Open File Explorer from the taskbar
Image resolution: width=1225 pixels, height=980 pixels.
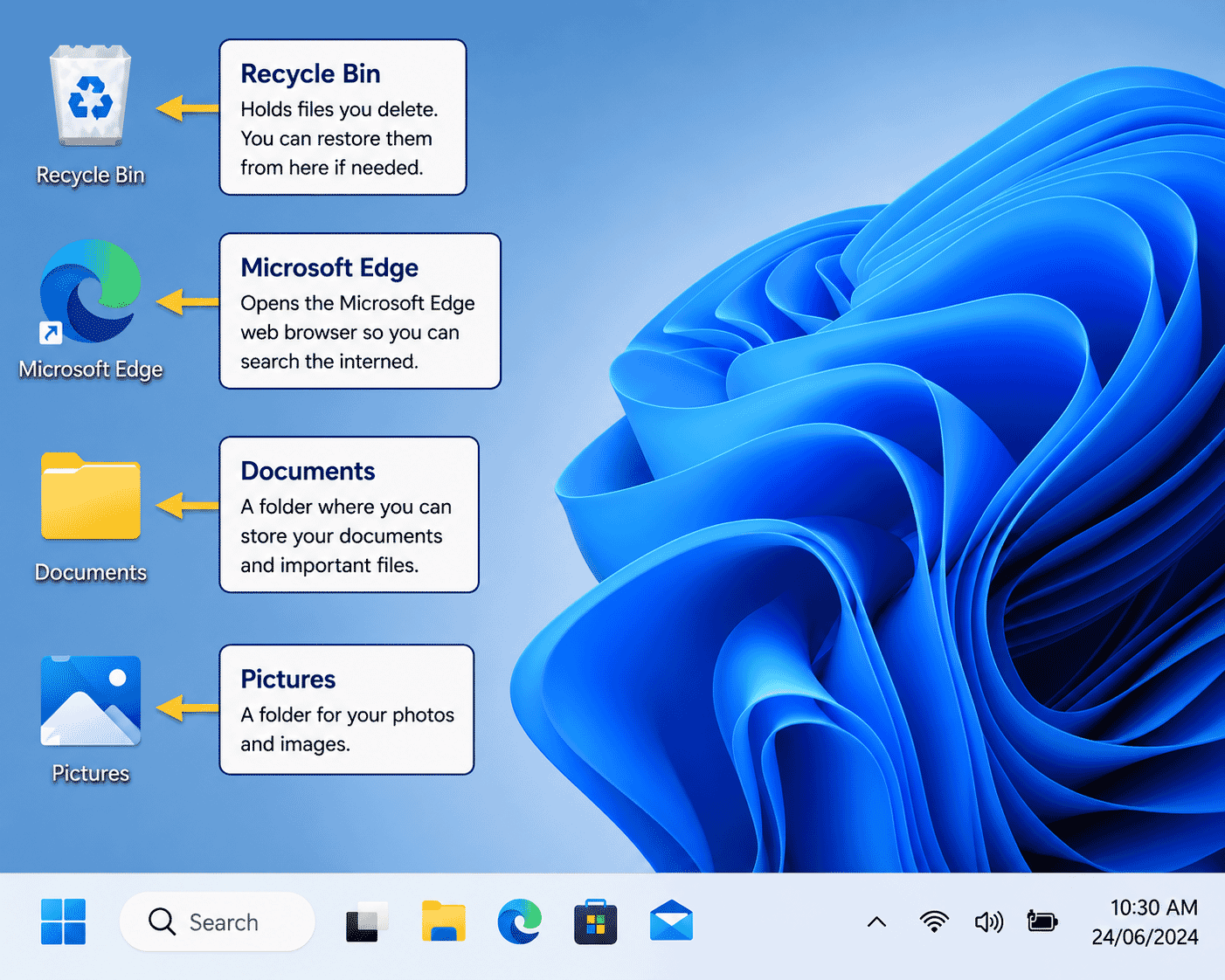[444, 921]
